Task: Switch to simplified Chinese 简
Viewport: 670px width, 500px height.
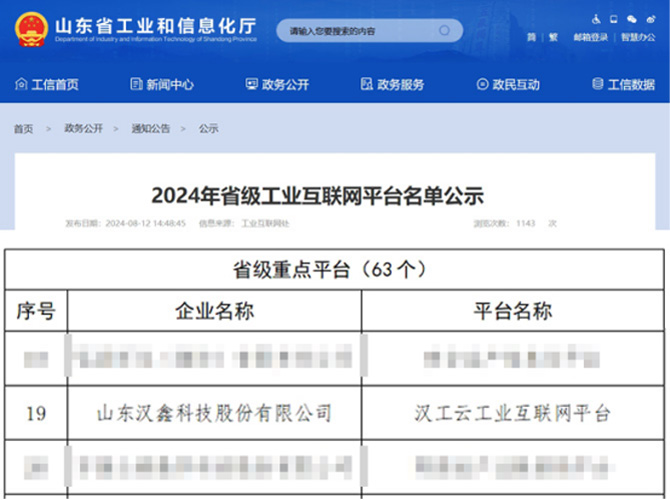Action: [531, 38]
